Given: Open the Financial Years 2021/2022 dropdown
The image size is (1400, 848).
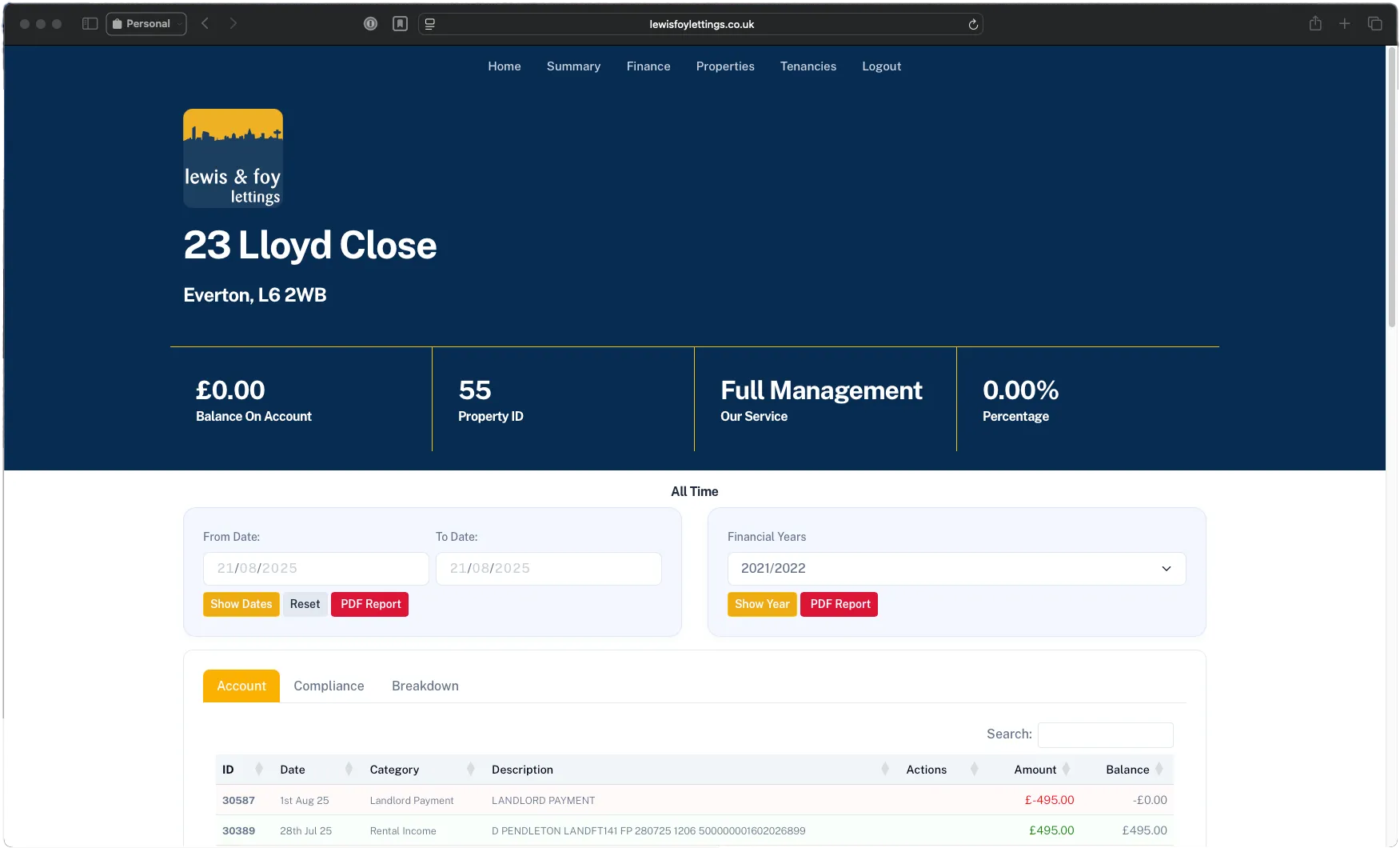Looking at the screenshot, I should point(956,568).
